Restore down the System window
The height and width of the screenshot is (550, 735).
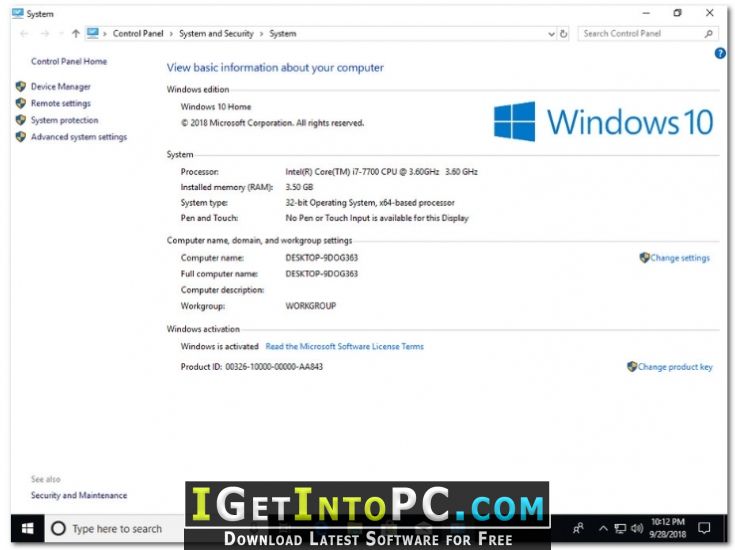[677, 13]
